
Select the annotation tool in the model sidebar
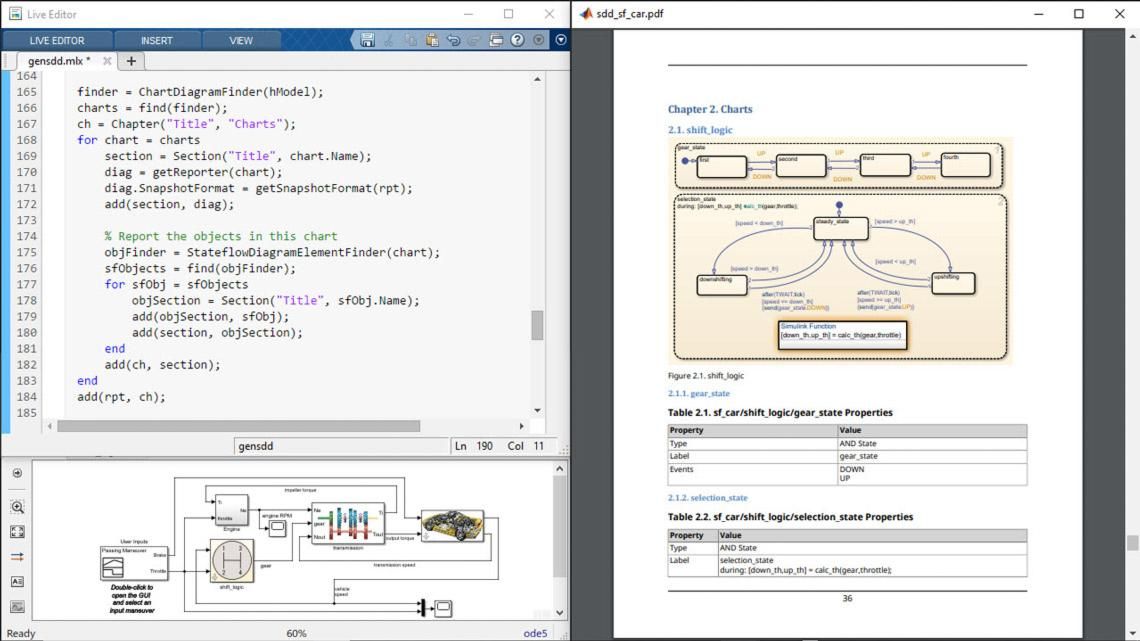tap(17, 580)
